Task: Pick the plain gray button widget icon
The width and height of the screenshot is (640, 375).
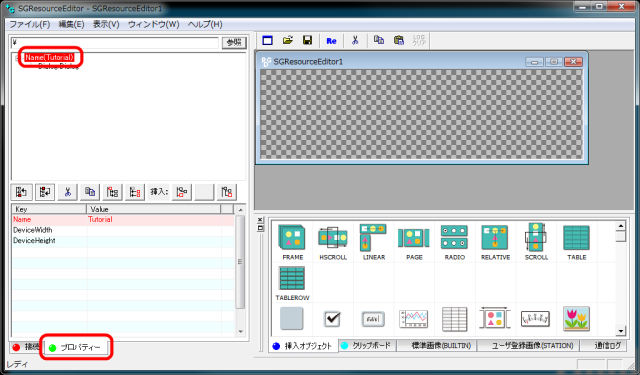Action: [292, 318]
